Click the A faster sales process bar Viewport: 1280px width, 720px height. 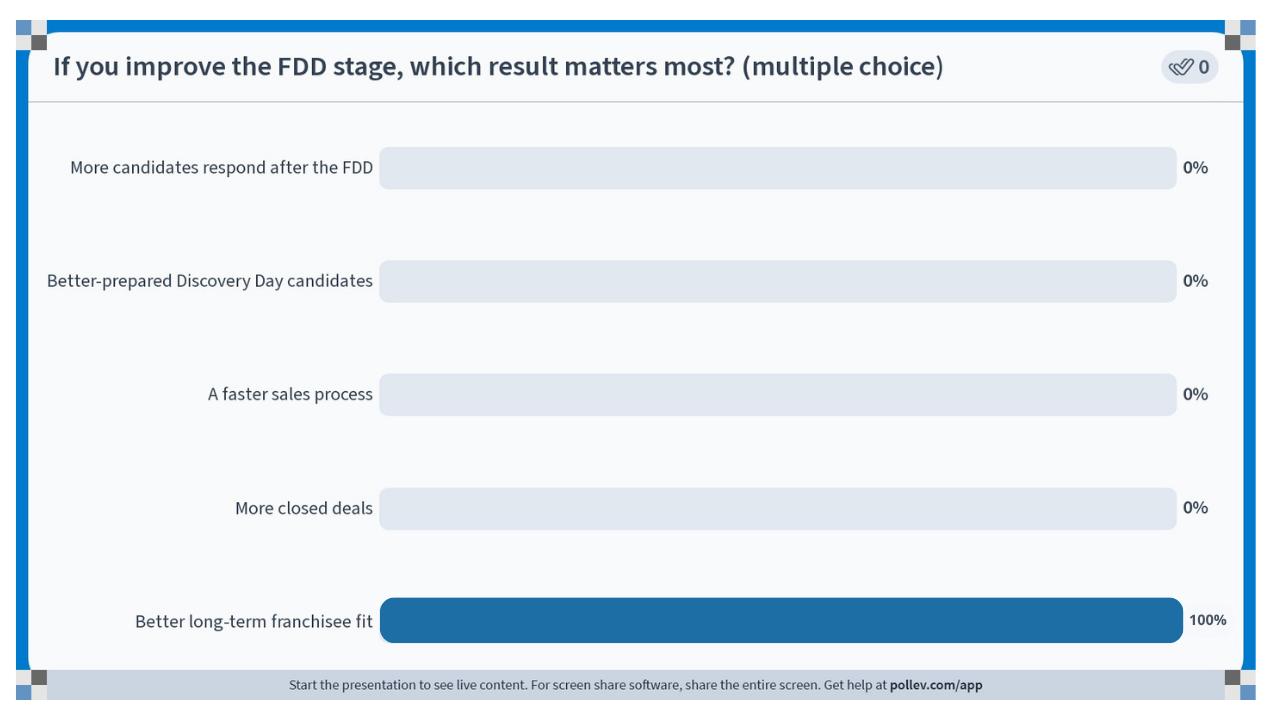coord(778,394)
